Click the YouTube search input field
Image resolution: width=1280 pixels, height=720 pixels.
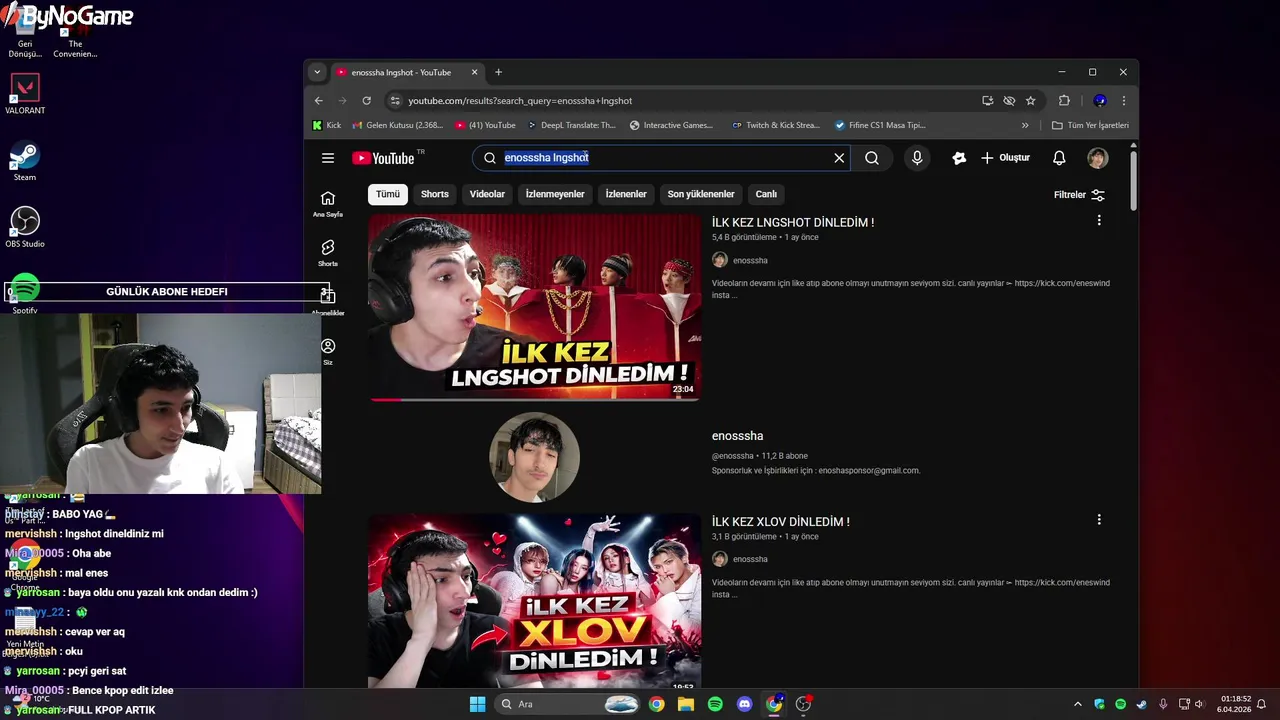pyautogui.click(x=660, y=158)
